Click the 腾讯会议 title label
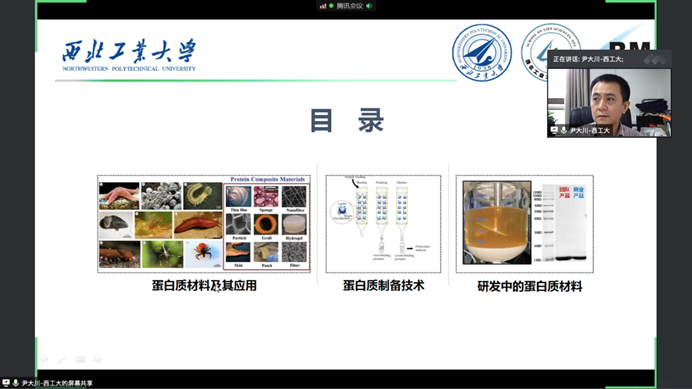Viewport: 692px width, 389px height. click(x=349, y=6)
